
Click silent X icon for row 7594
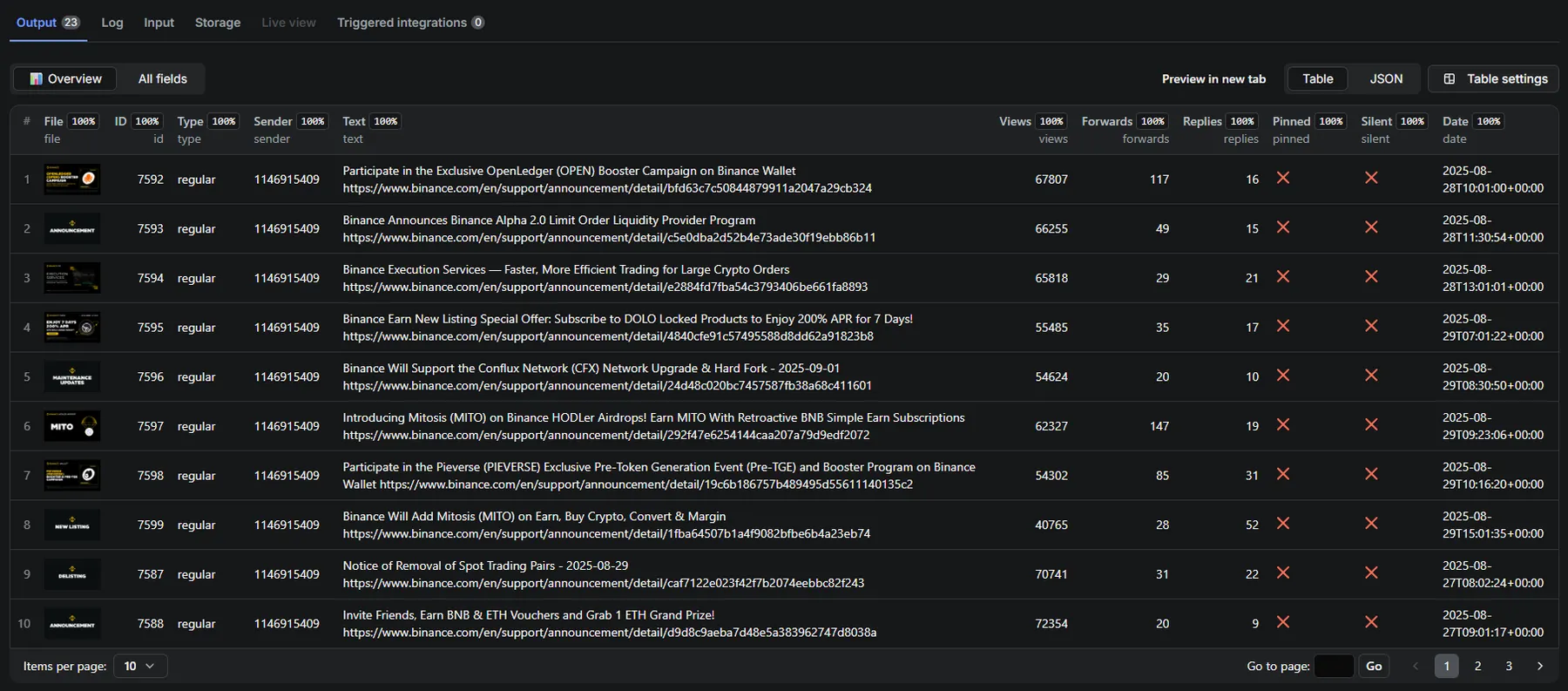[x=1371, y=276]
